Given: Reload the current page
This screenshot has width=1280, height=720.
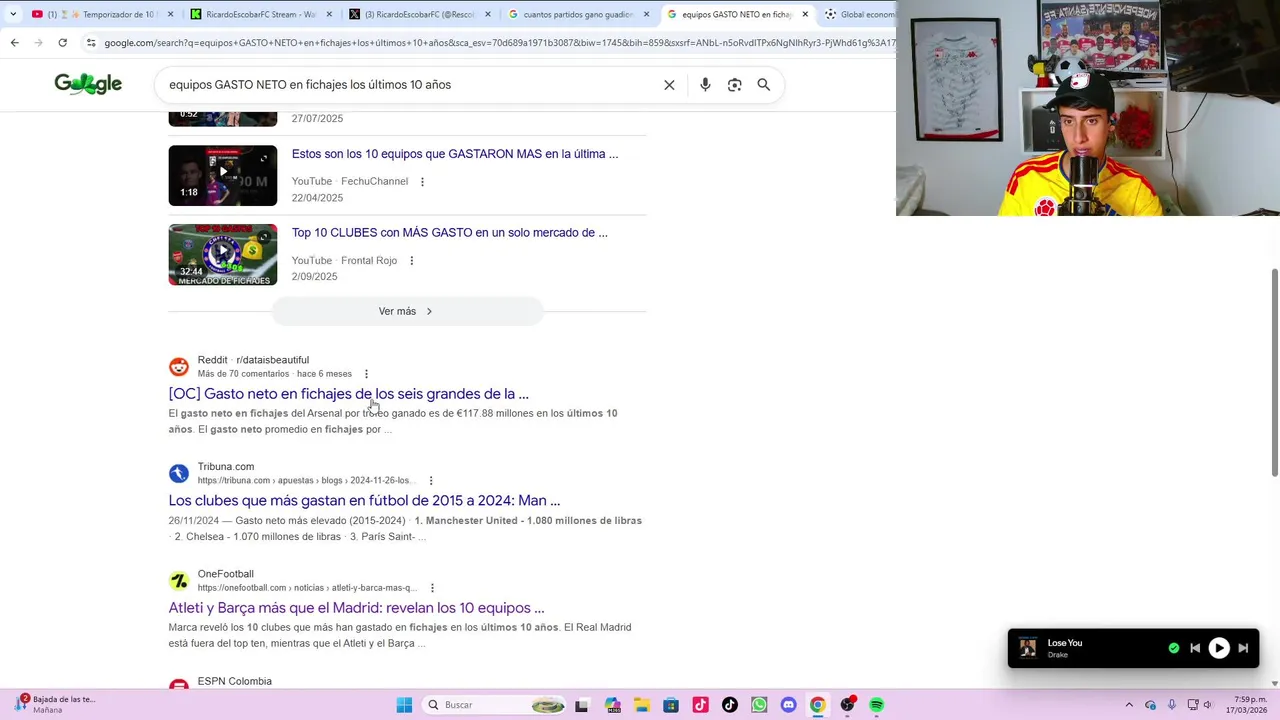Looking at the screenshot, I should [62, 42].
